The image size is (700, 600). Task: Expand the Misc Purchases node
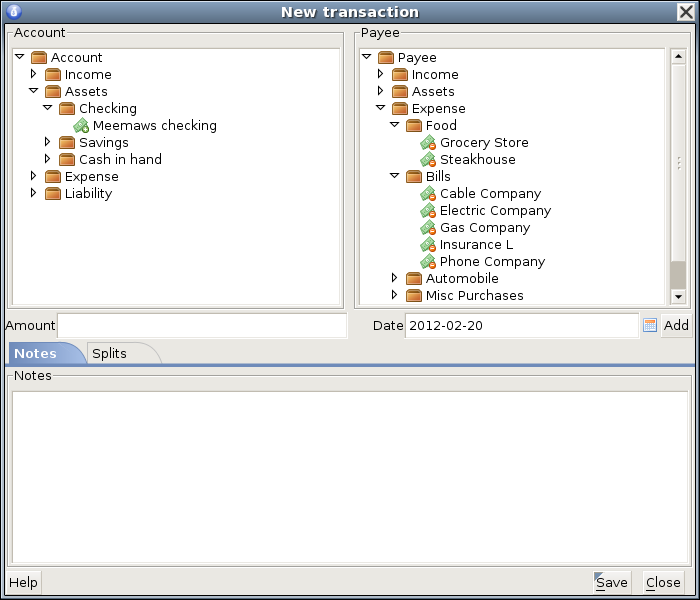[x=395, y=295]
